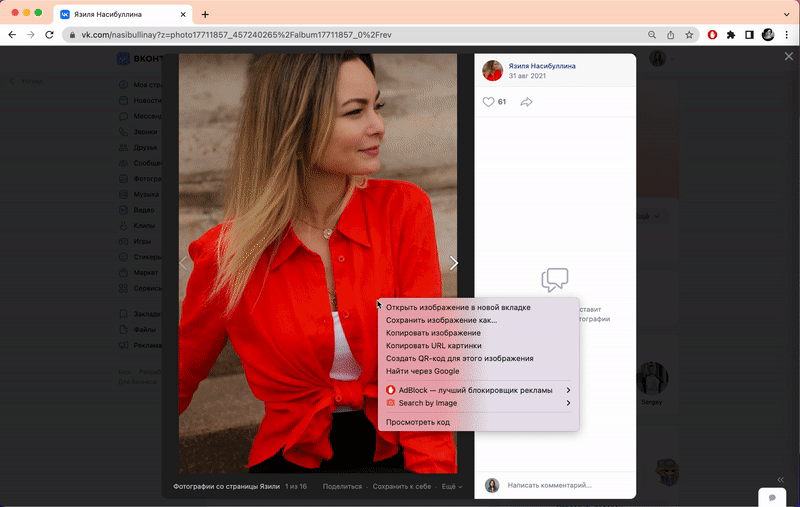Screen dimensions: 800x507
Task: Open AdBlock — лучший блокировщик рекламы entry
Action: click(478, 390)
